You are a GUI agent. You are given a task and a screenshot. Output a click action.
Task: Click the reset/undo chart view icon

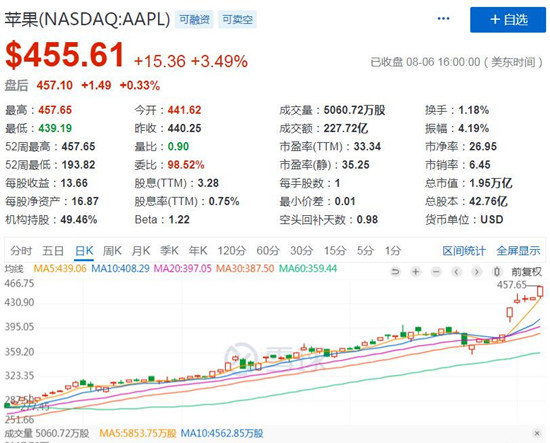pos(395,272)
